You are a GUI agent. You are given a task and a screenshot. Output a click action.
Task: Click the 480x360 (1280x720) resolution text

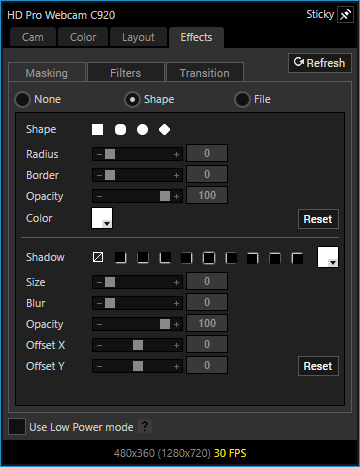point(162,453)
